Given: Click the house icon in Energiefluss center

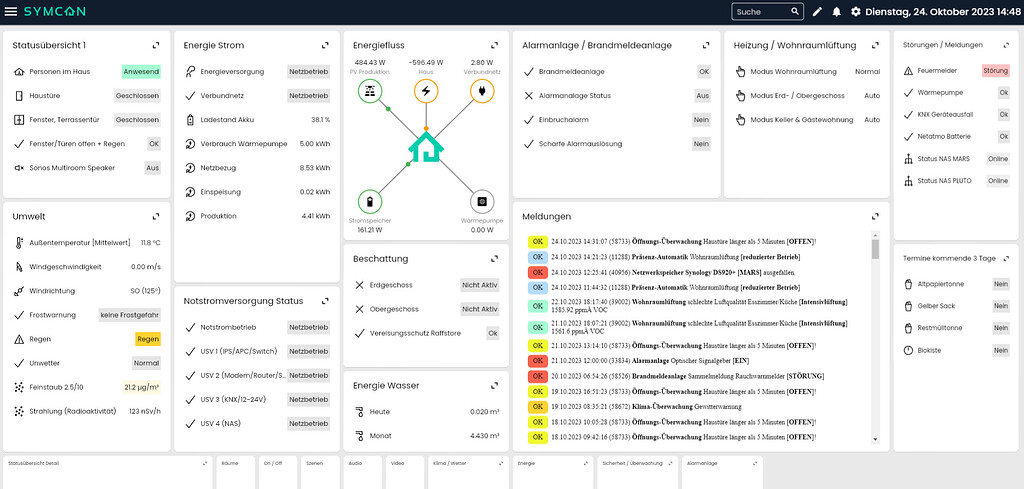Looking at the screenshot, I should [426, 150].
